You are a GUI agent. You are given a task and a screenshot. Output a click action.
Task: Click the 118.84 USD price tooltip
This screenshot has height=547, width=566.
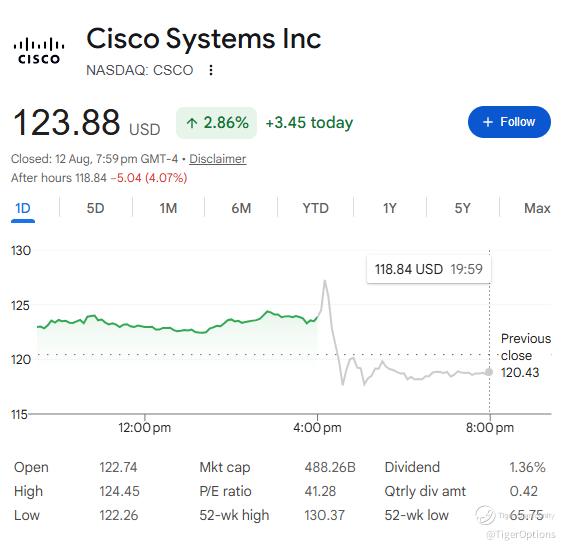(429, 269)
